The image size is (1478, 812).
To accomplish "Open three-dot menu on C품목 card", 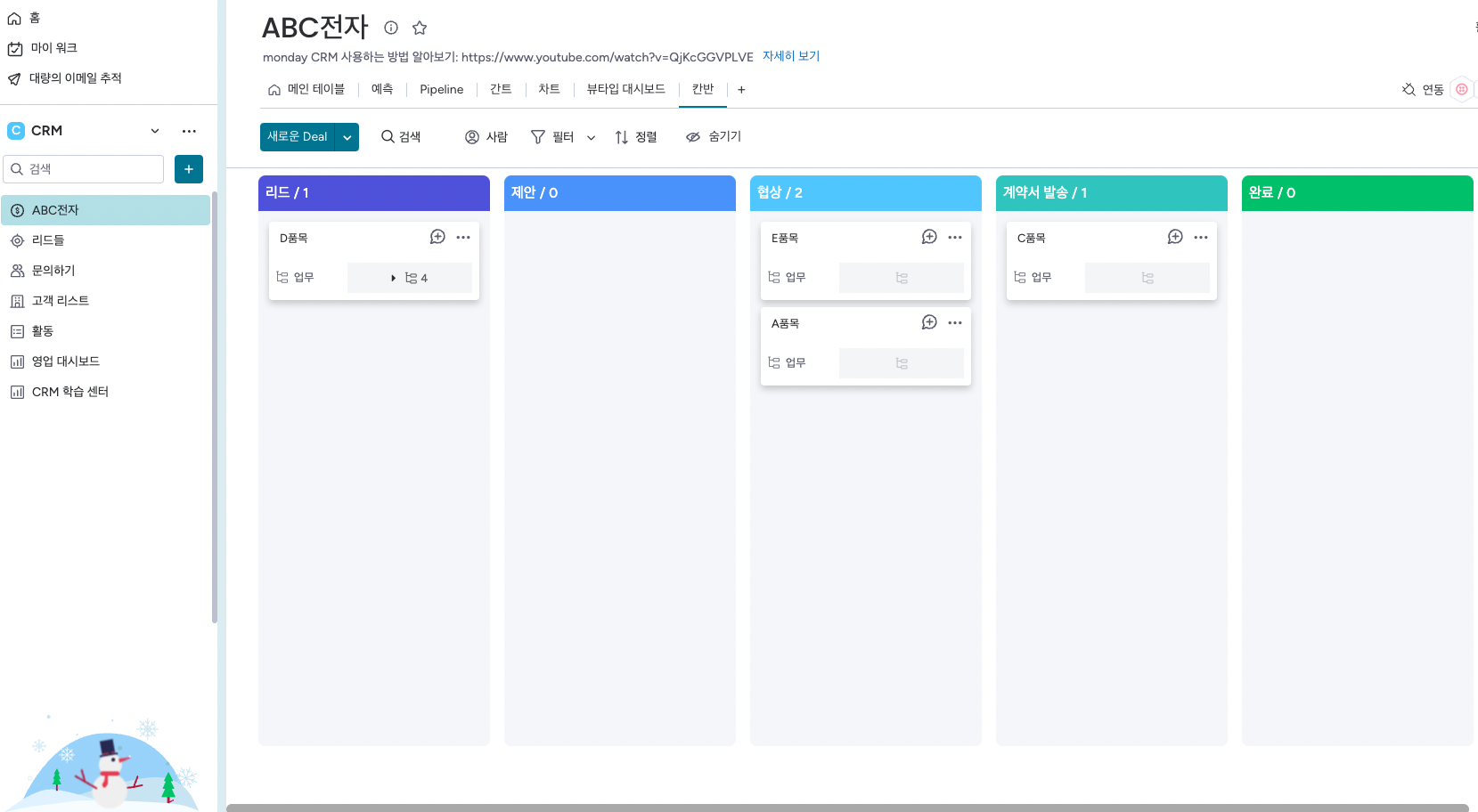I will point(1201,238).
